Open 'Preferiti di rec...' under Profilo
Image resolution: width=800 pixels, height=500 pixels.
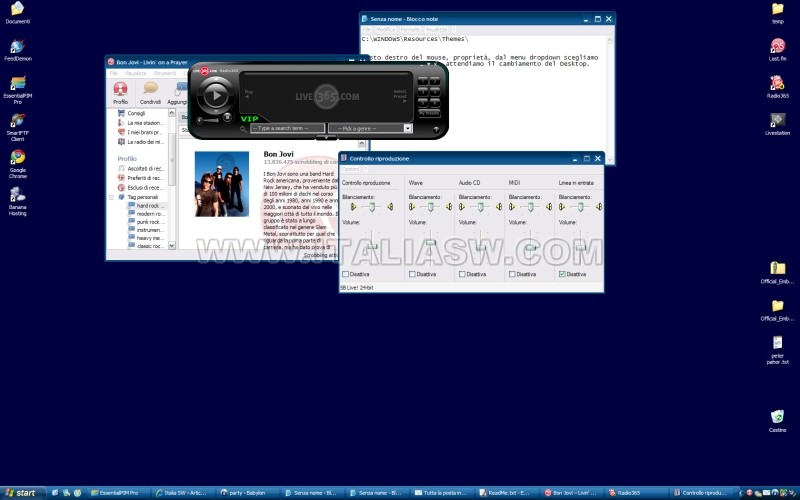141,178
